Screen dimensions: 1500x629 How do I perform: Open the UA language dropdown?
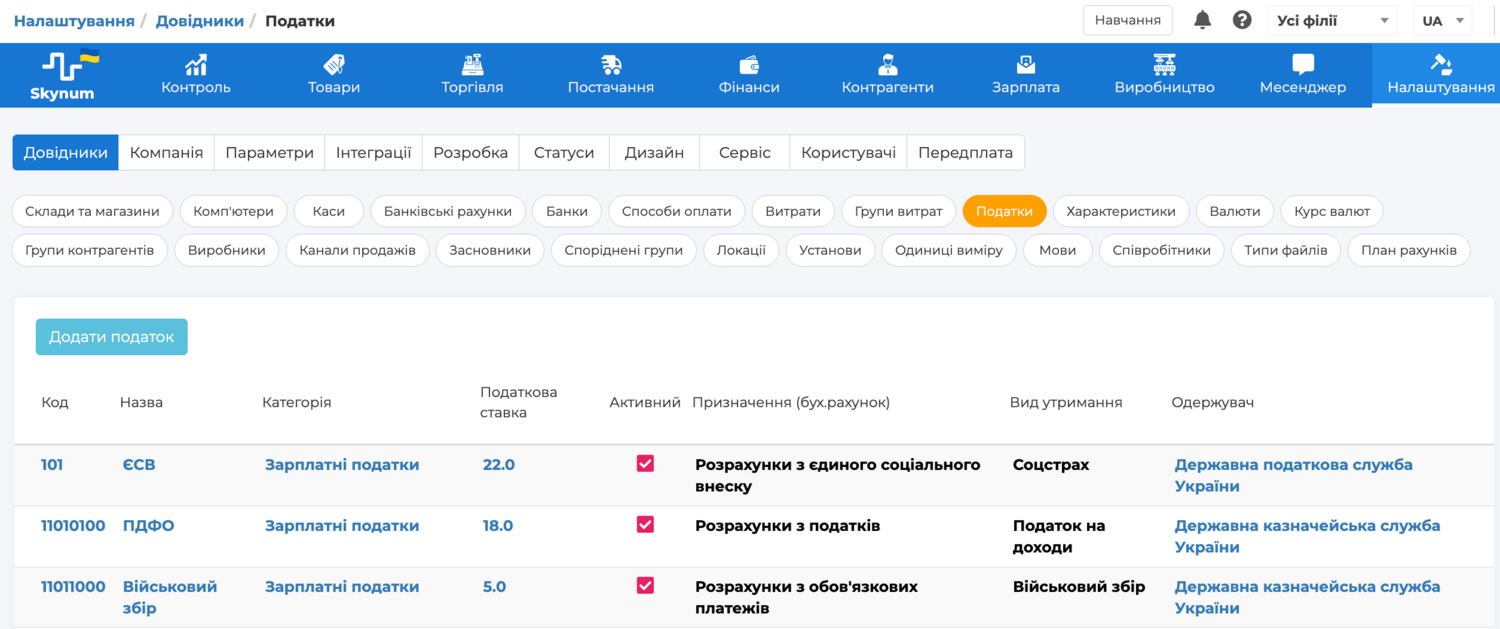point(1442,20)
